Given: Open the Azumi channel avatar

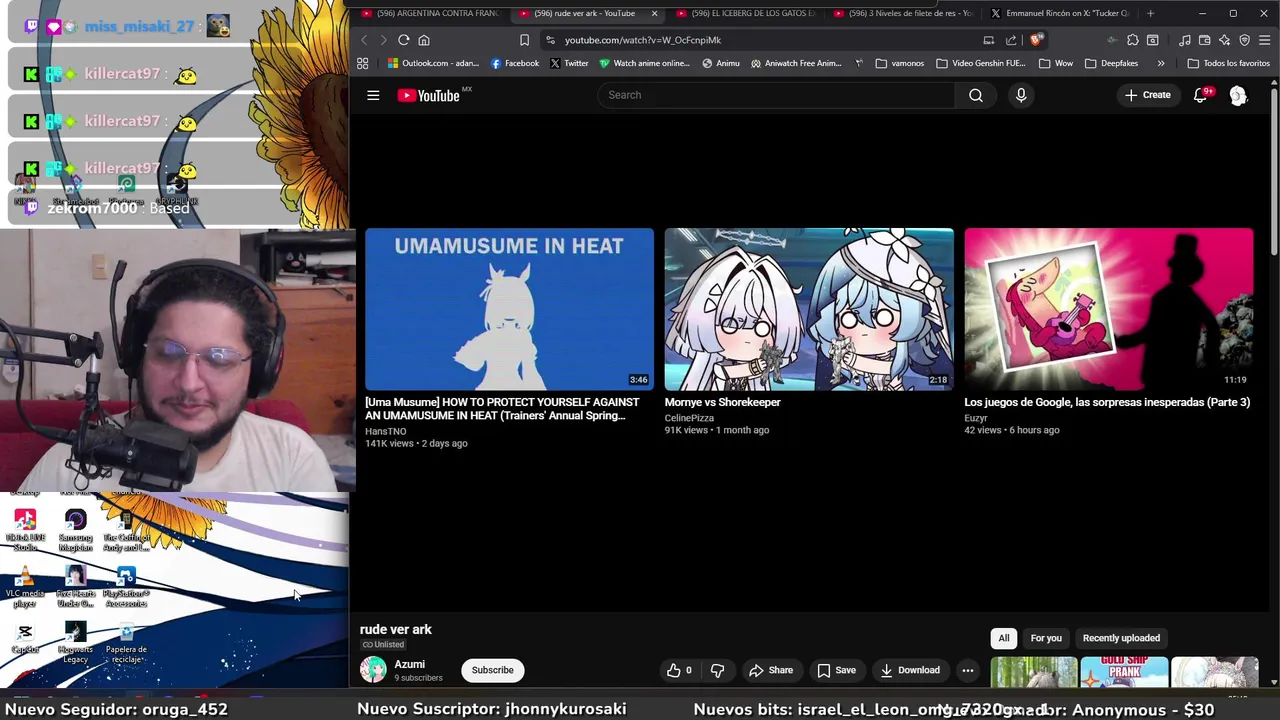Looking at the screenshot, I should click(x=373, y=670).
